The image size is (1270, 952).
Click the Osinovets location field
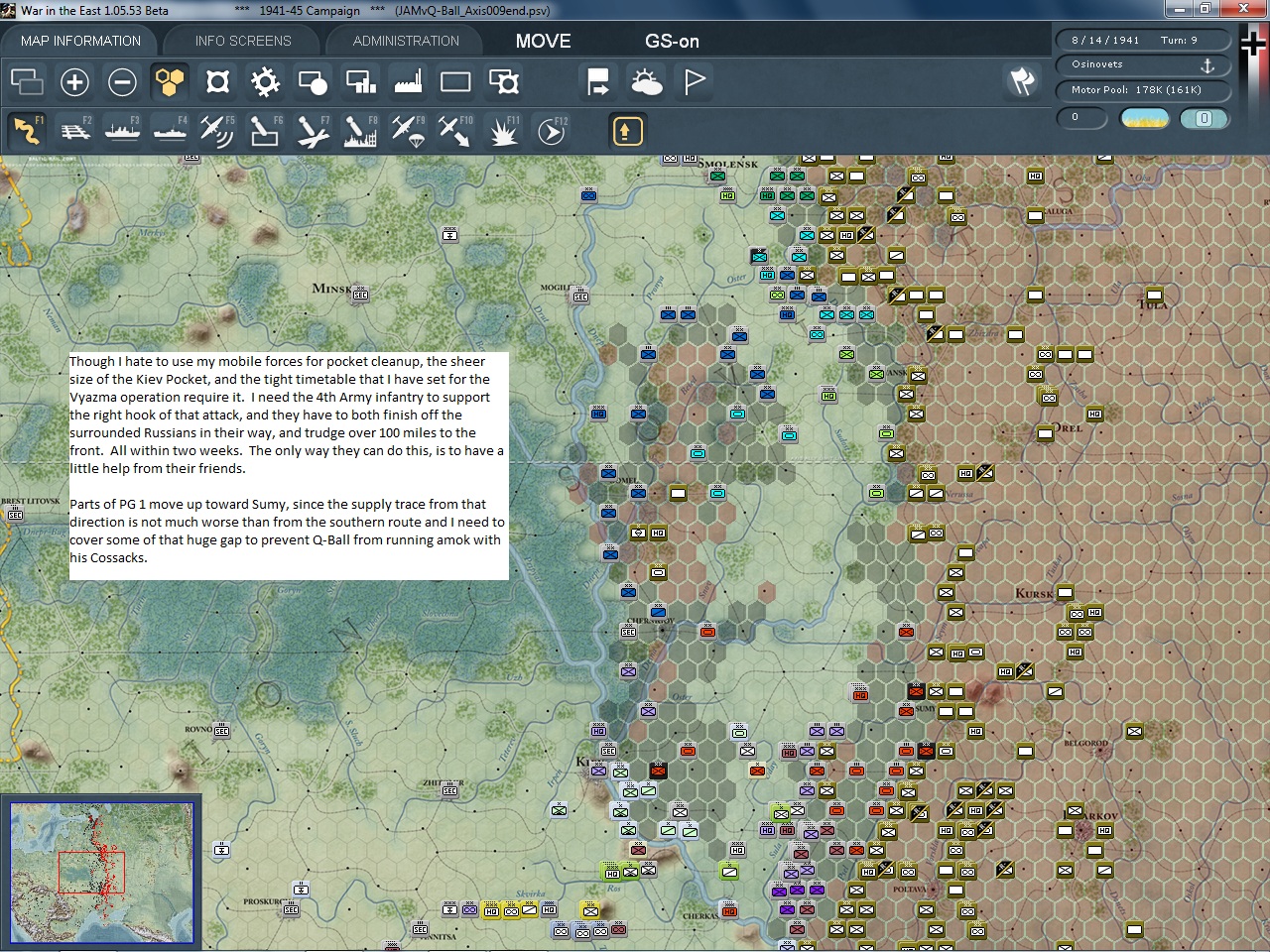pos(1142,64)
